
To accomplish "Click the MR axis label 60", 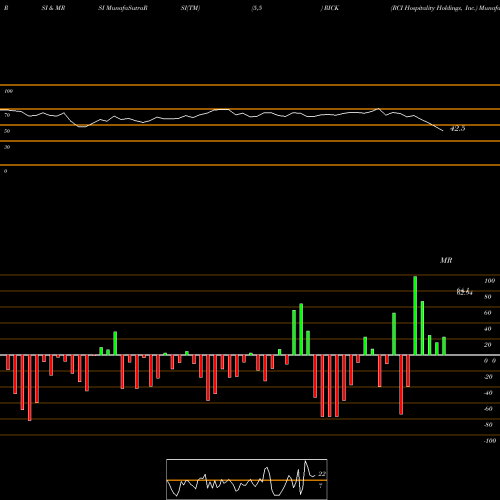I will tap(488, 313).
